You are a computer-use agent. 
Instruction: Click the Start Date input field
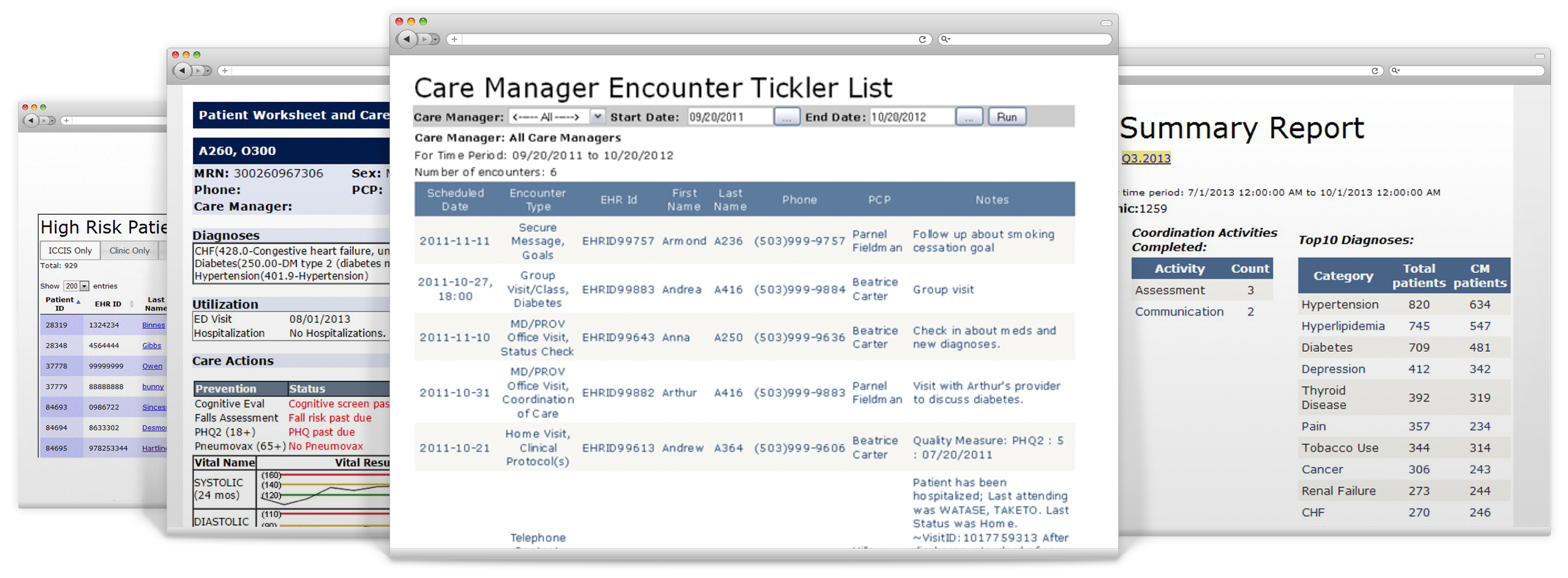coord(730,116)
